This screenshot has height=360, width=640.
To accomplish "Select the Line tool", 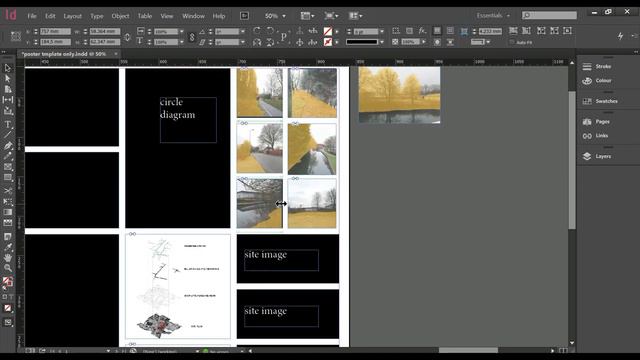I will pos(7,135).
